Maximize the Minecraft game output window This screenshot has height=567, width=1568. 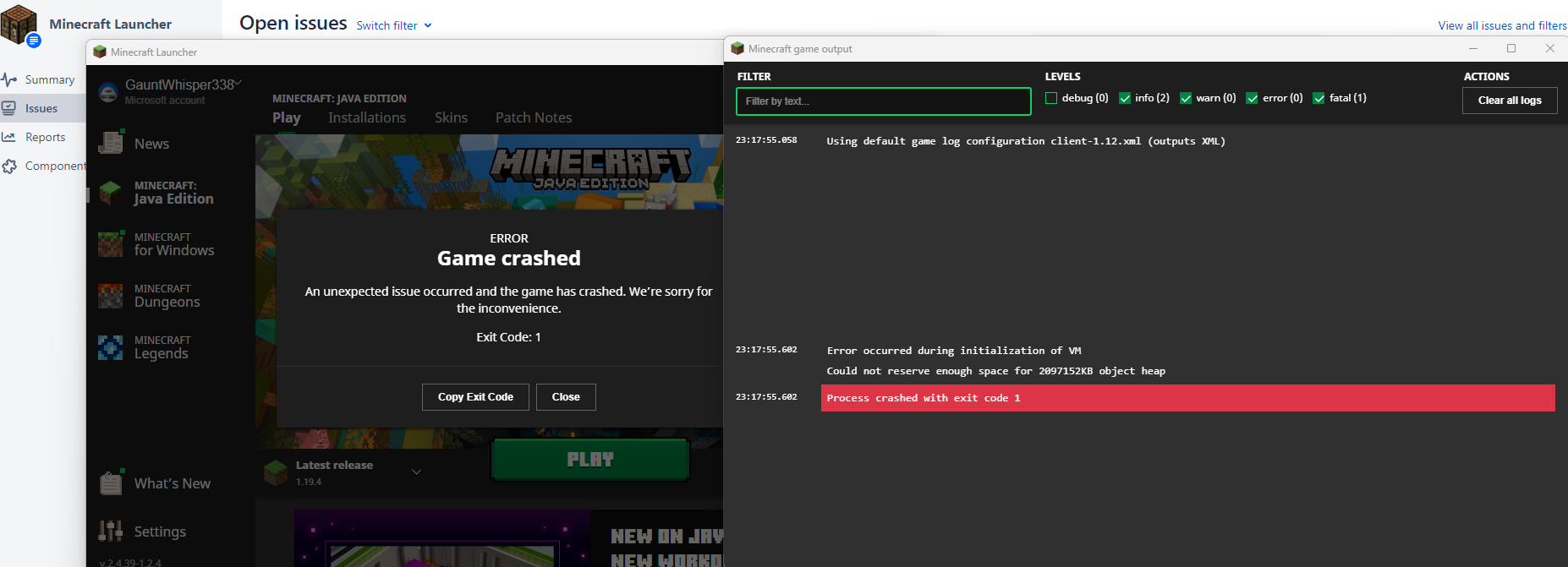coord(1511,48)
